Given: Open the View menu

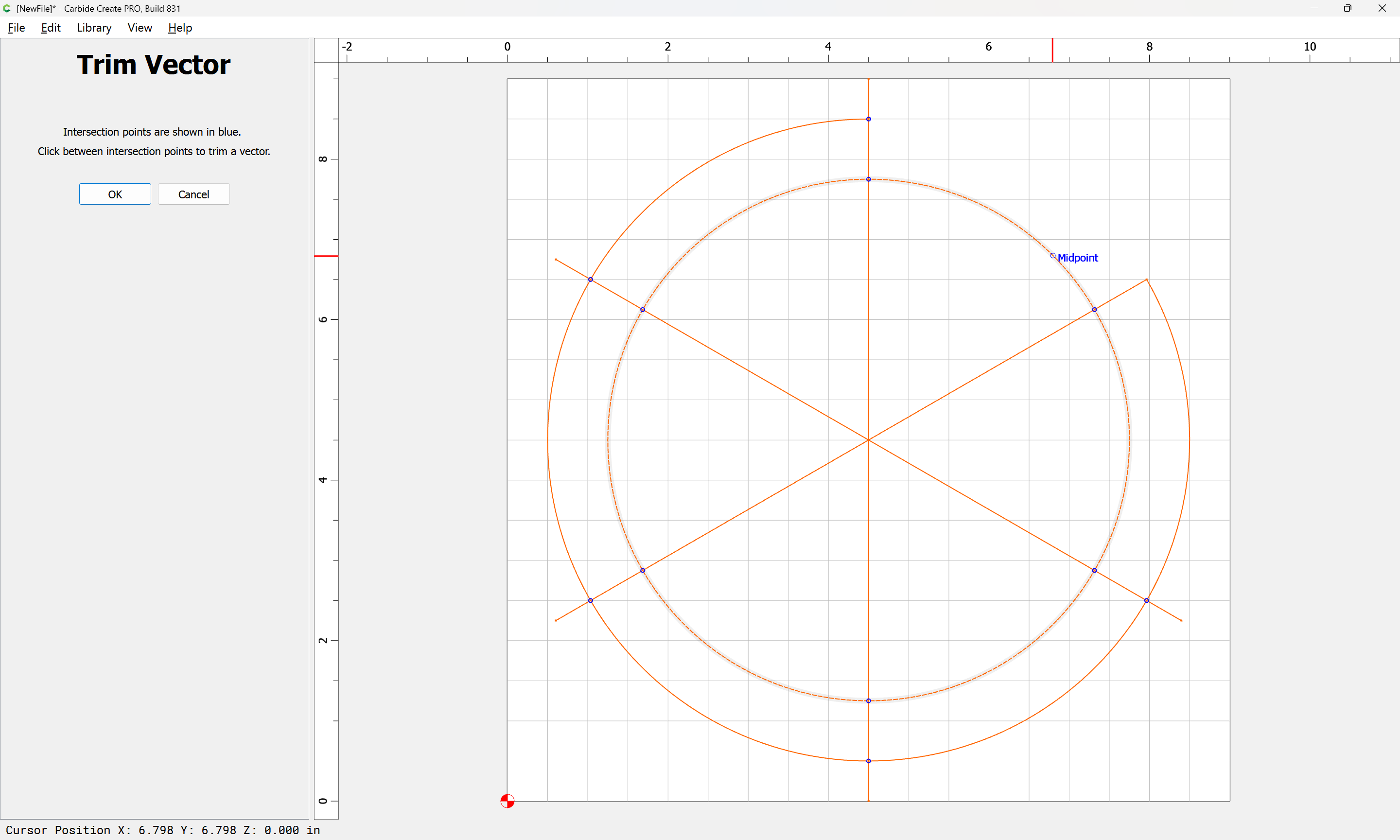Looking at the screenshot, I should (x=140, y=28).
